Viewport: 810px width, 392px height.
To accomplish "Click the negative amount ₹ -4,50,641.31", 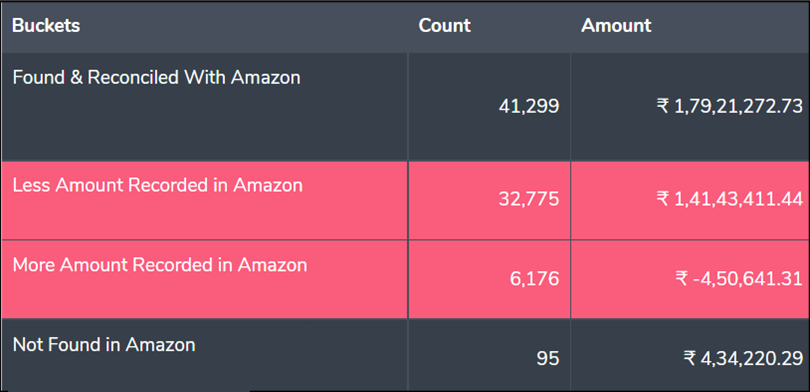I will [739, 279].
